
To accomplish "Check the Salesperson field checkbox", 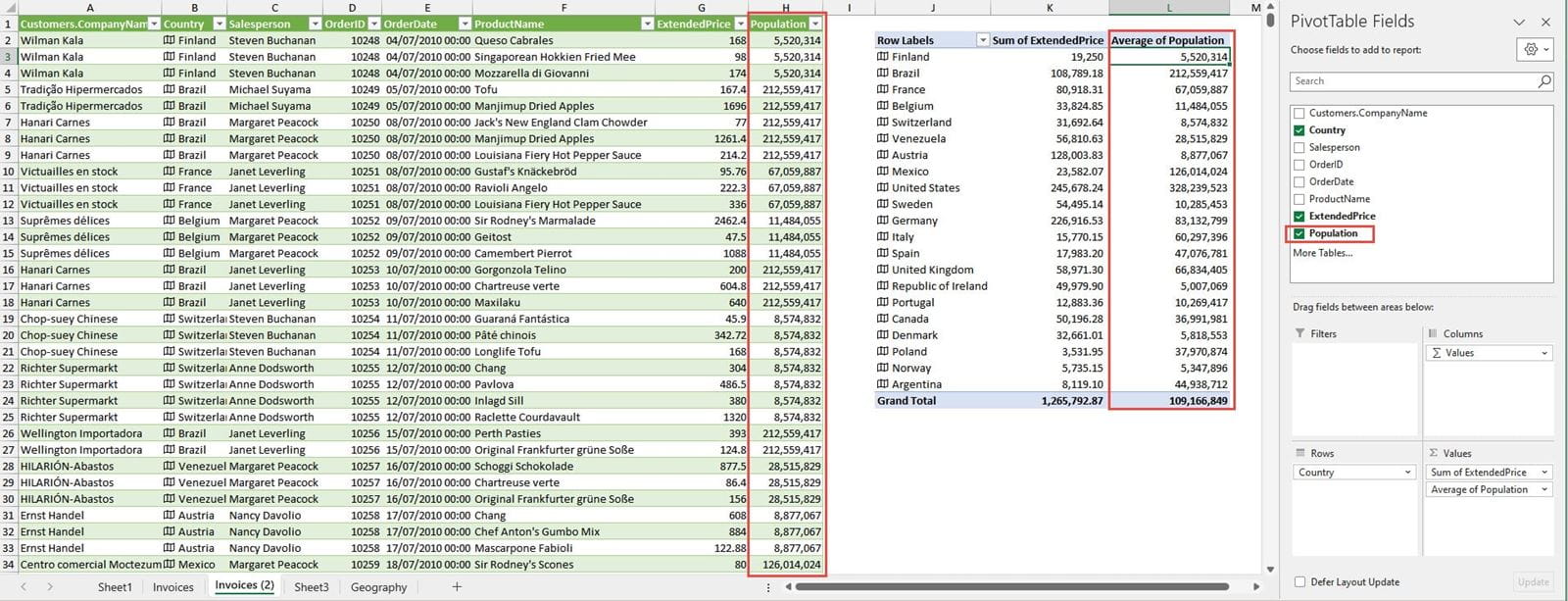I will 1299,147.
